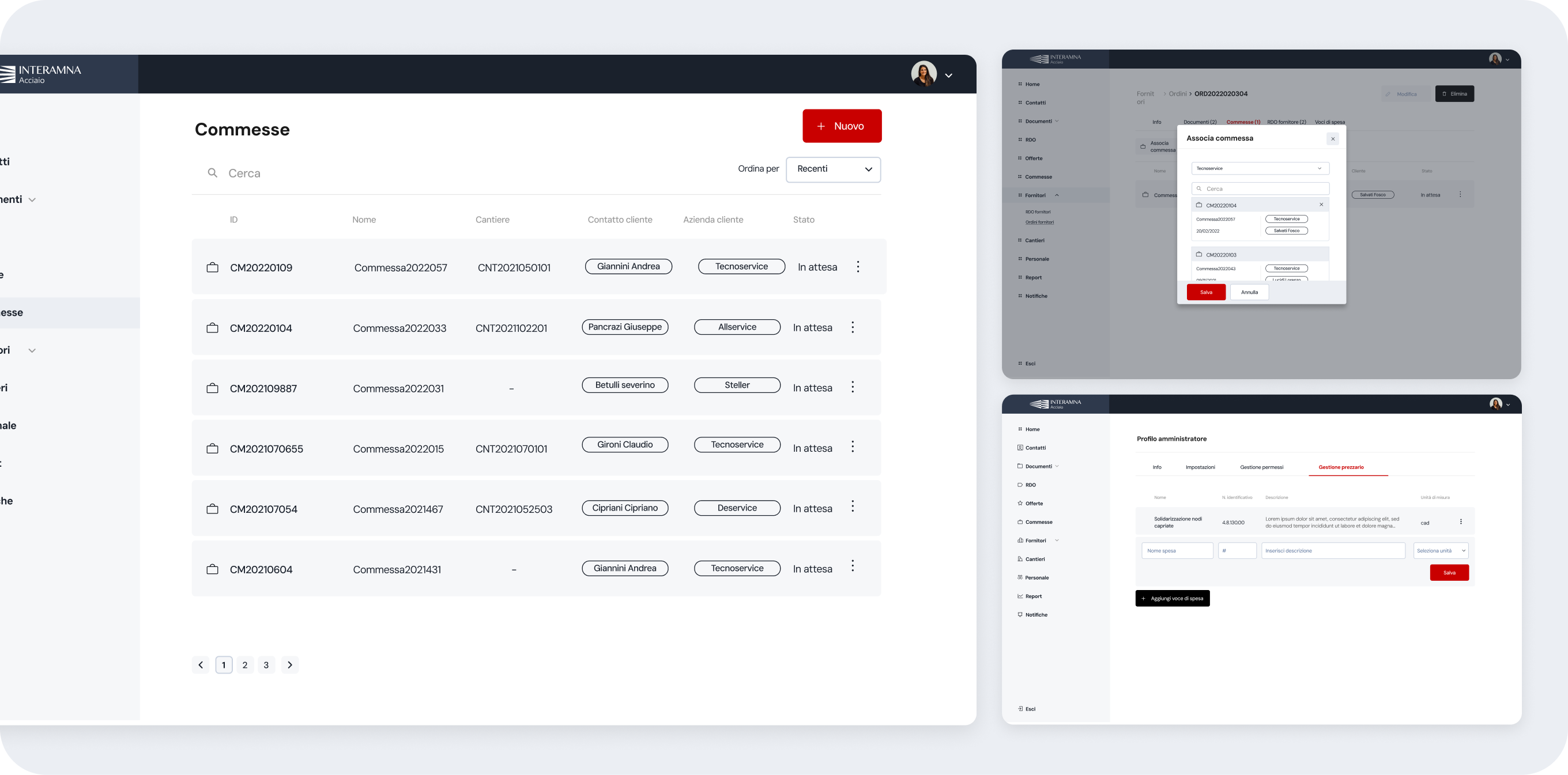Open three-dot menu for row CM202109887
The width and height of the screenshot is (1568, 775).
point(852,387)
